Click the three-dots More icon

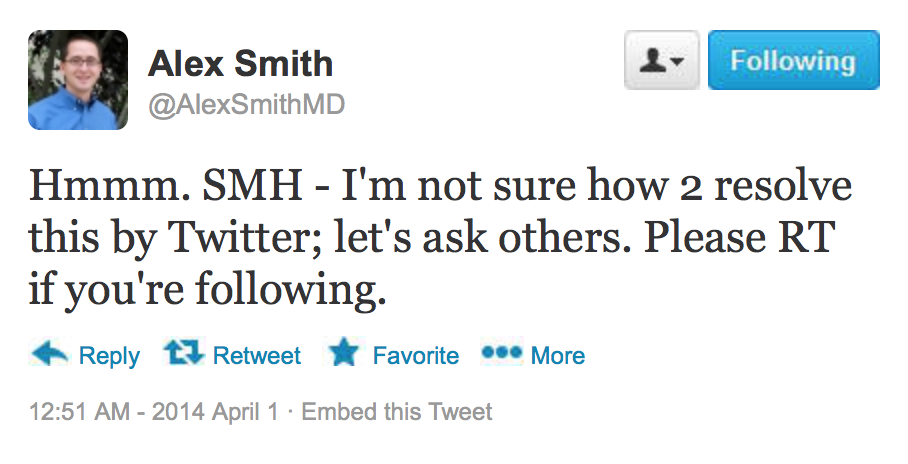tap(501, 352)
